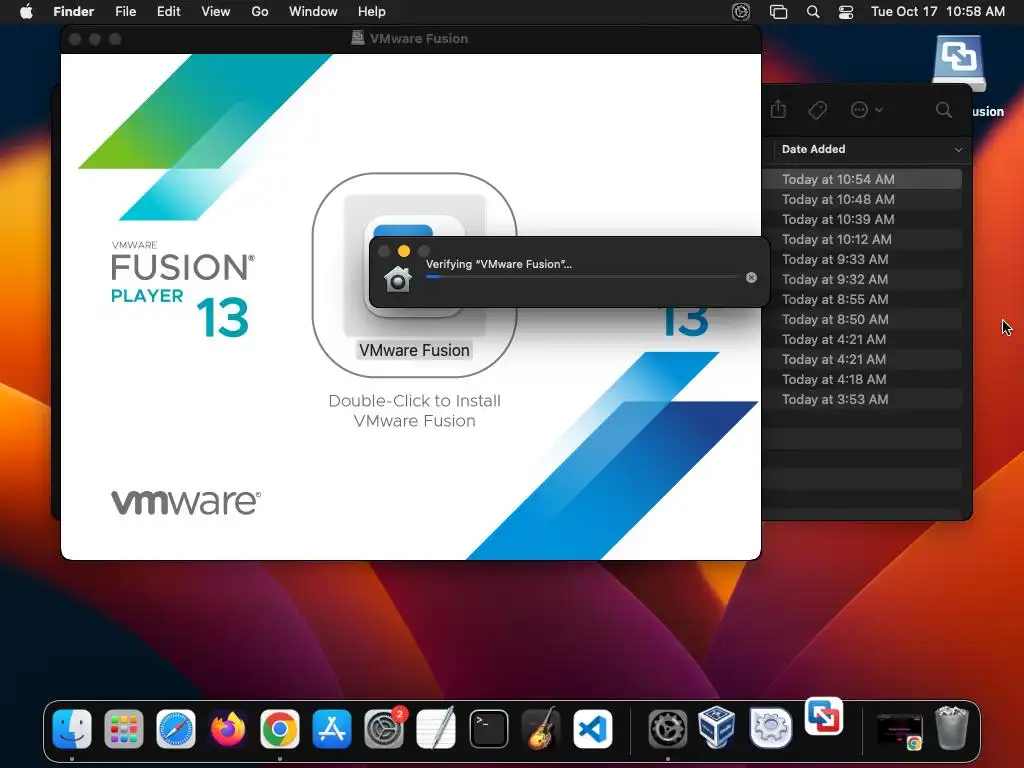Open Launchpad from the Dock
The height and width of the screenshot is (768, 1024).
[124, 728]
